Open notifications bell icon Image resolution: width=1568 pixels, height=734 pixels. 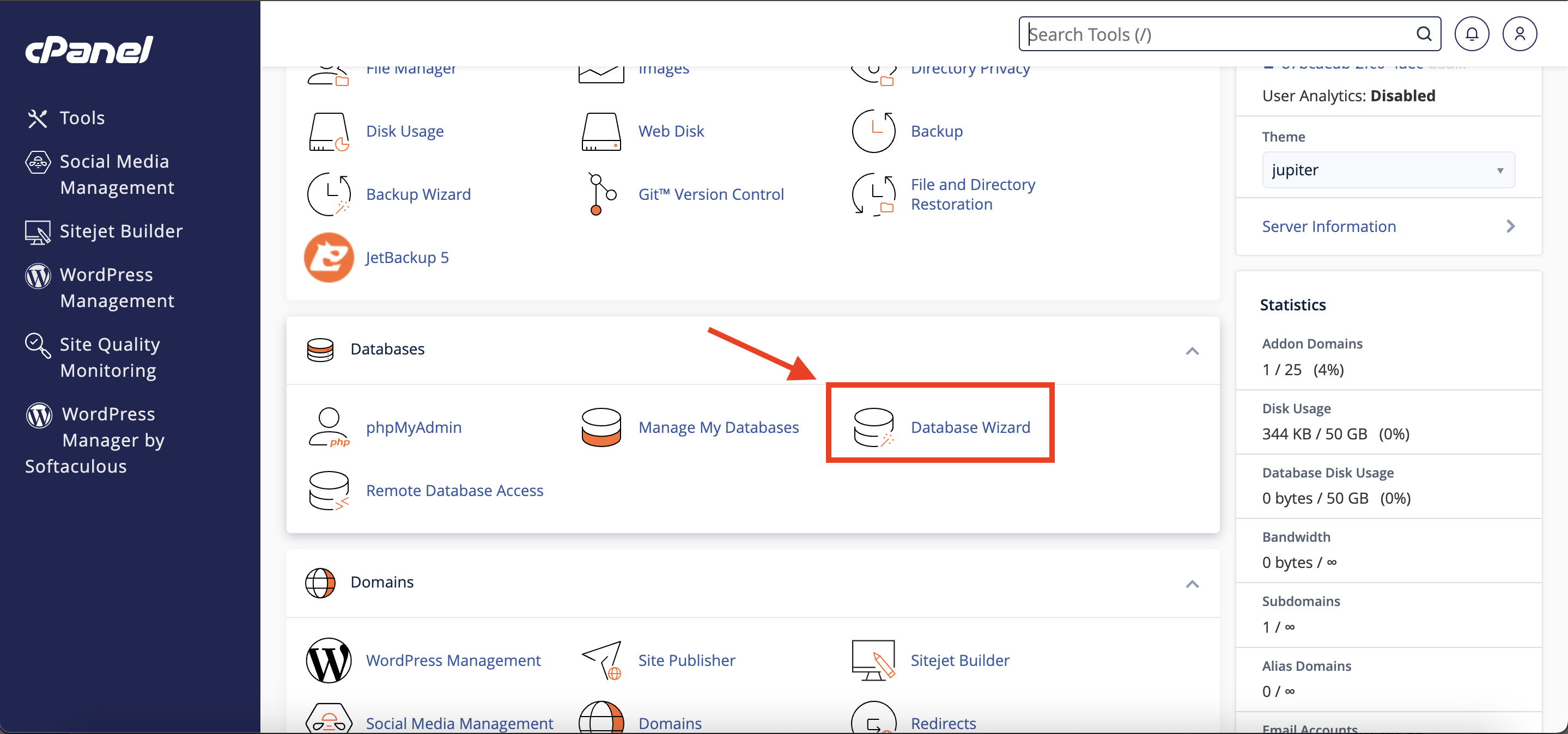(1471, 34)
